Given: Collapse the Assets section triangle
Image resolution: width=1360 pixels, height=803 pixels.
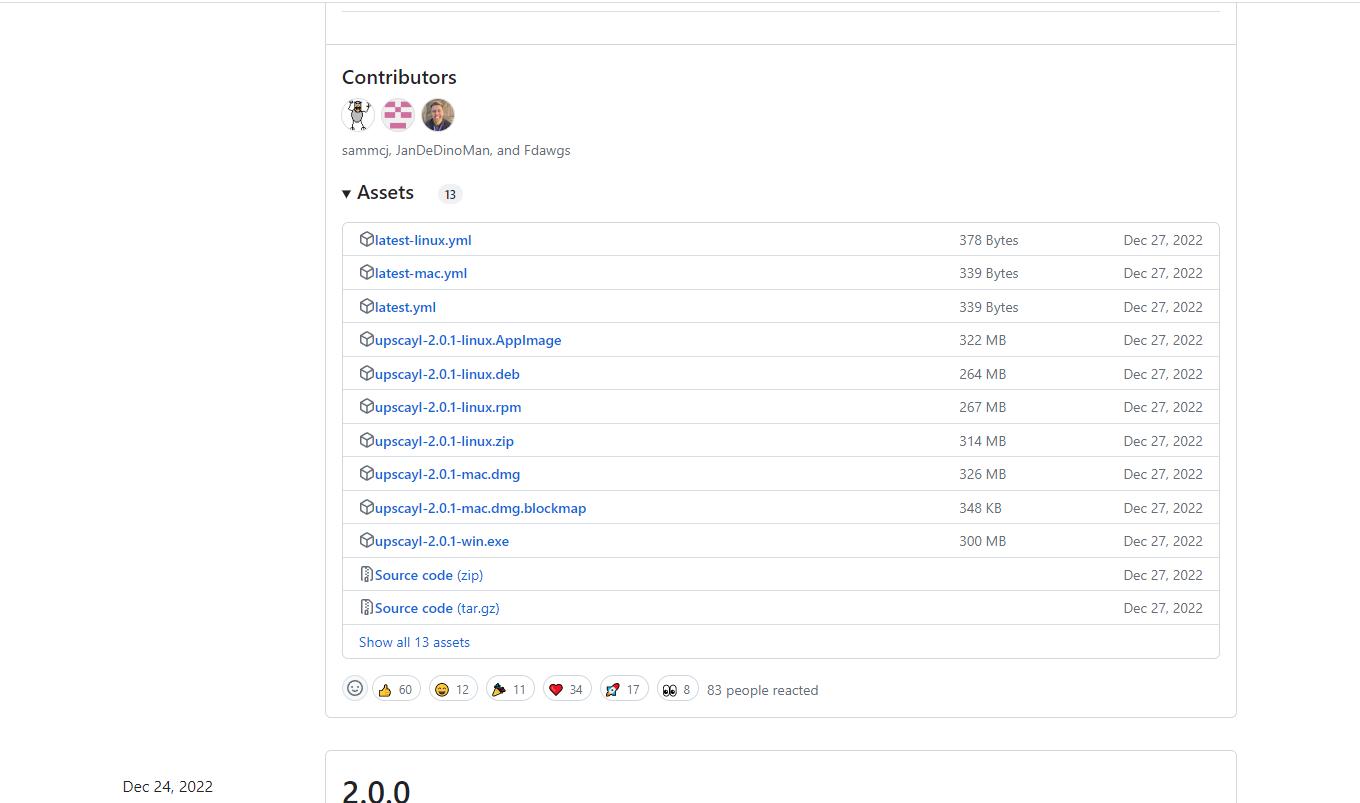Looking at the screenshot, I should pyautogui.click(x=346, y=194).
